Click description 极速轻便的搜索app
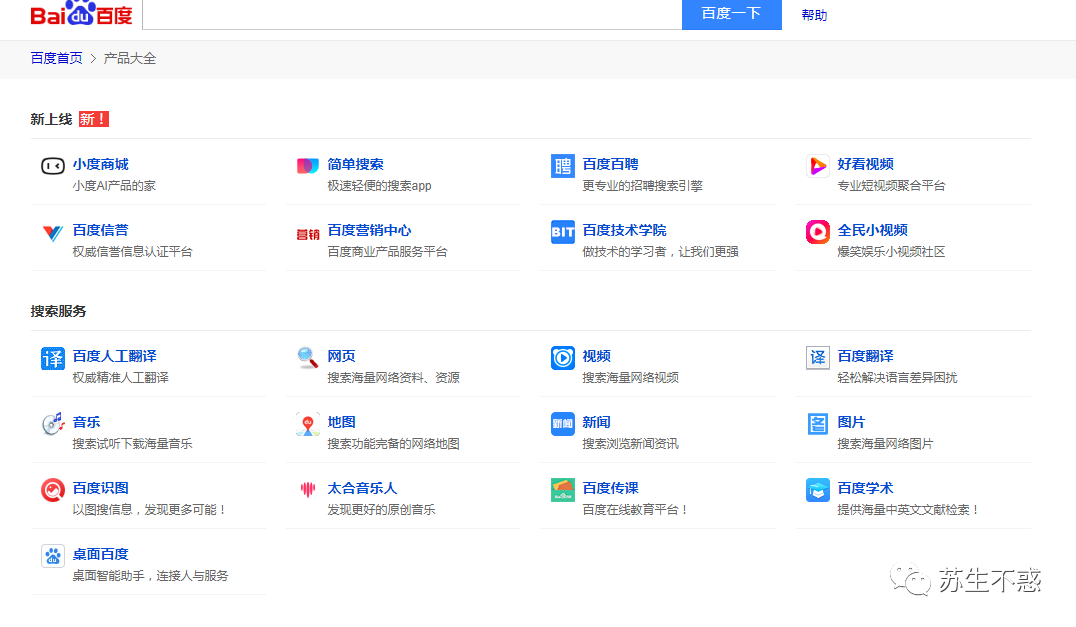 coord(379,186)
